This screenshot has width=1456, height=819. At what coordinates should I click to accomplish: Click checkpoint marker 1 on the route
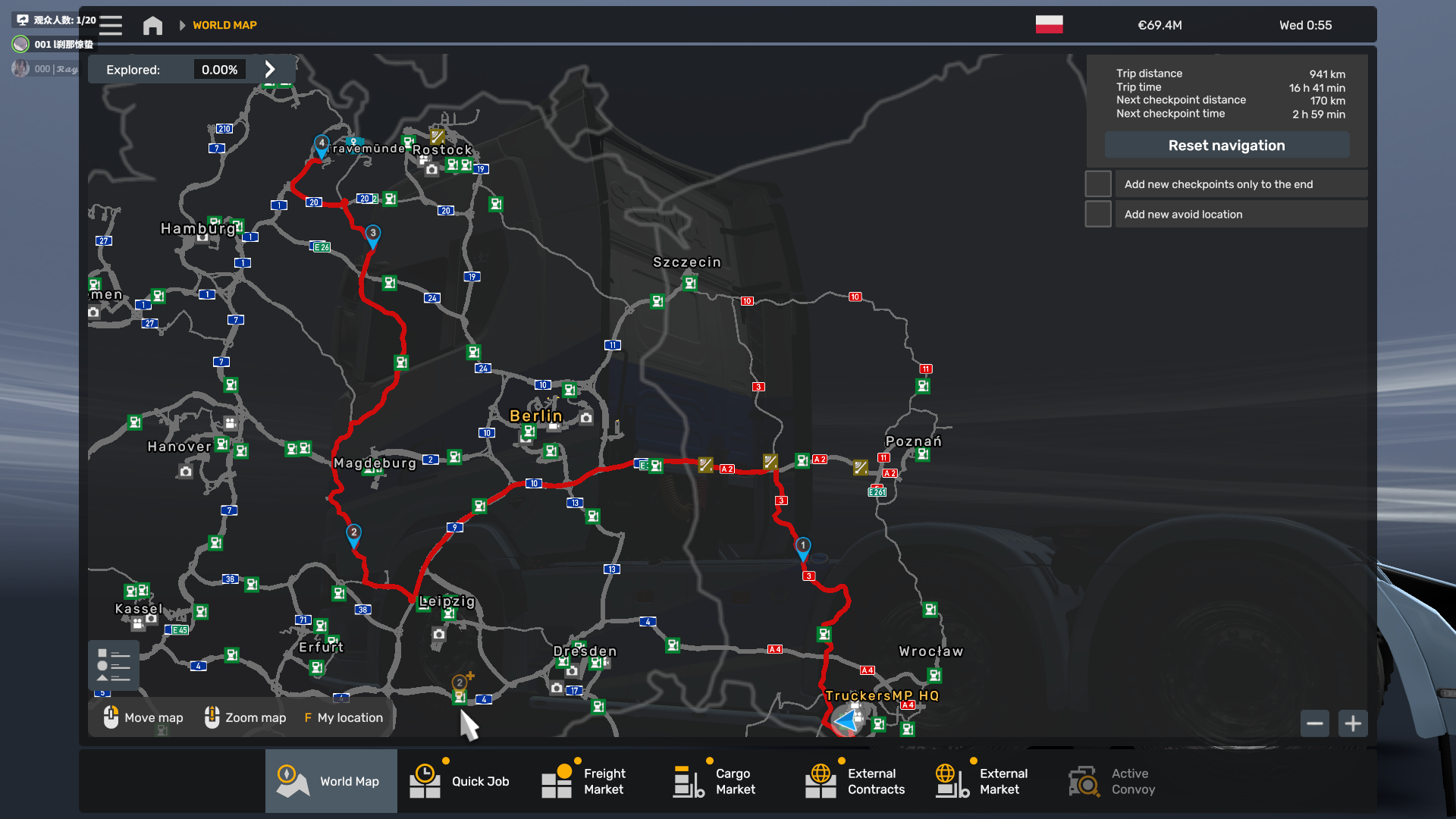[802, 548]
